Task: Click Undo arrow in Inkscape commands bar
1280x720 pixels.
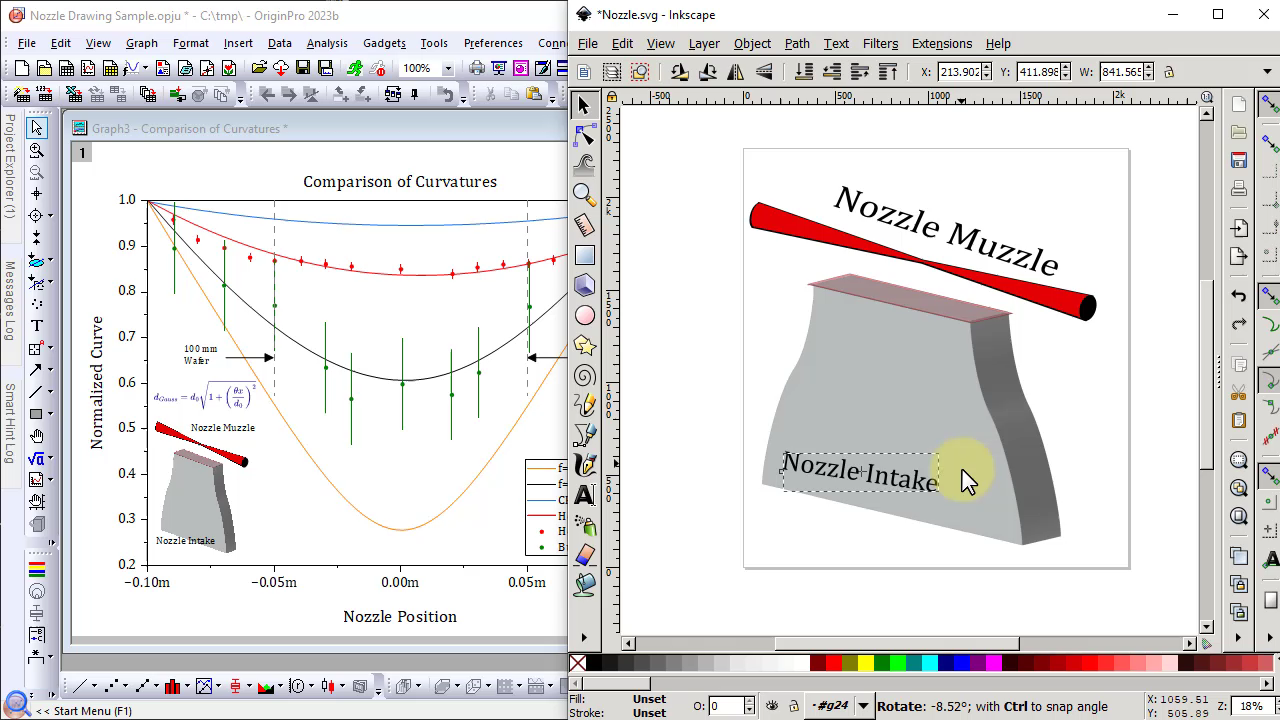Action: (x=1239, y=295)
